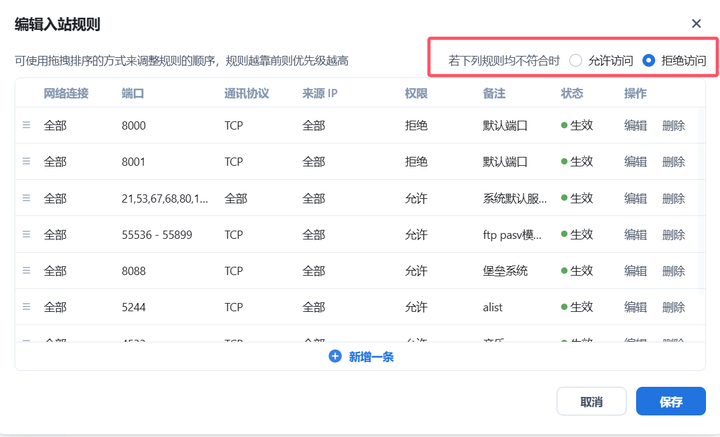Edit the 系统默认服务 rule with ports 21,53,67
The height and width of the screenshot is (437, 720).
coord(635,199)
